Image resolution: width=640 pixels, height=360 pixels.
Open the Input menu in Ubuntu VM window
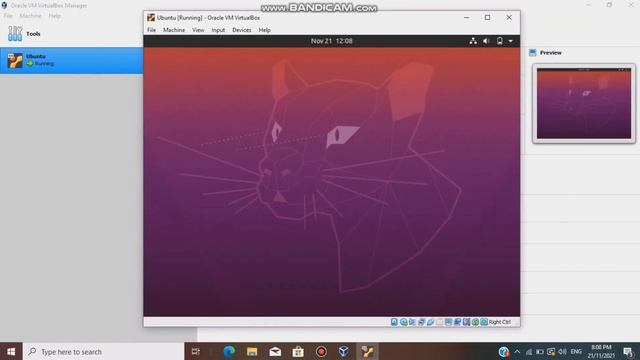[218, 30]
